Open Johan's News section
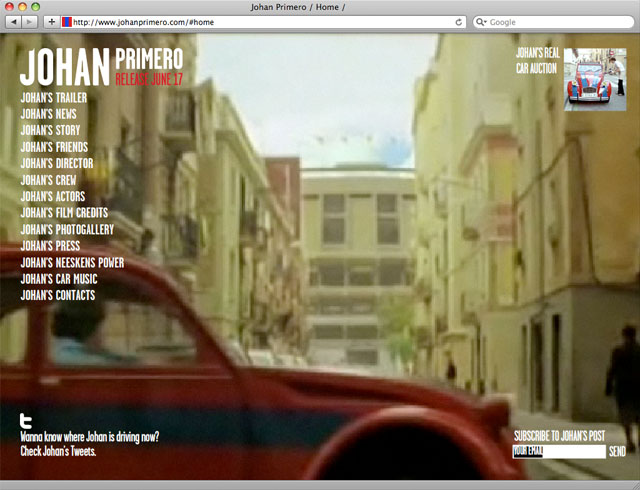This screenshot has height=490, width=640. coord(49,114)
